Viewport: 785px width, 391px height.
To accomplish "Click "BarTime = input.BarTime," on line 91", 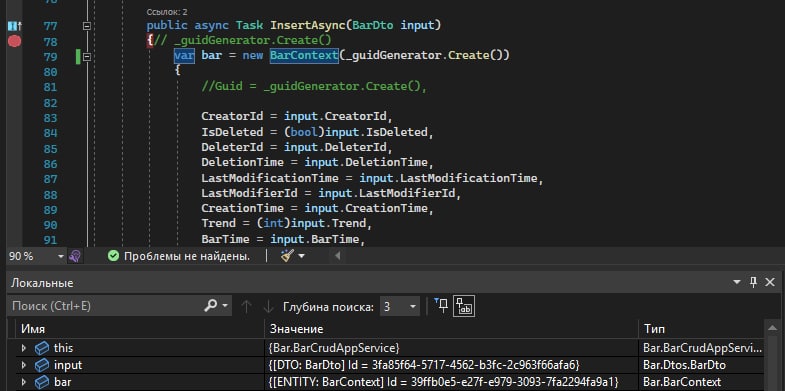I will pyautogui.click(x=283, y=239).
